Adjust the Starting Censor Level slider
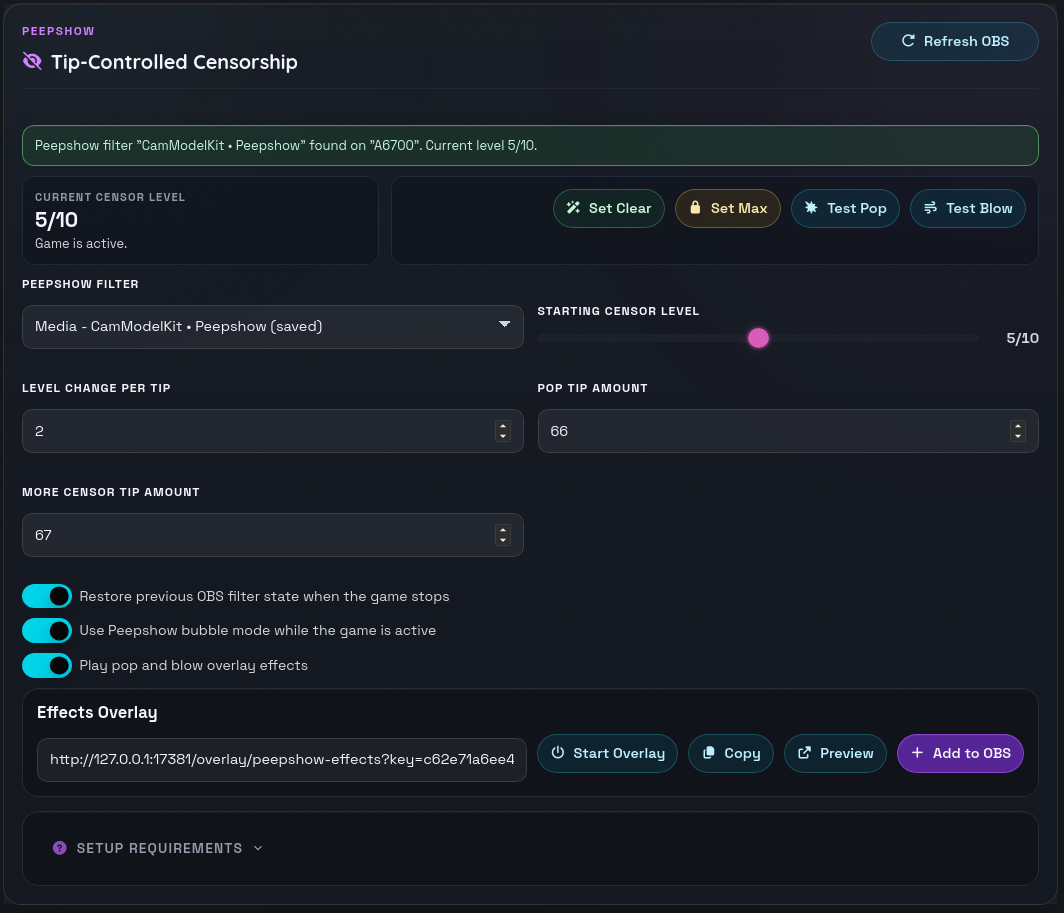Viewport: 1064px width, 913px height. click(x=758, y=338)
